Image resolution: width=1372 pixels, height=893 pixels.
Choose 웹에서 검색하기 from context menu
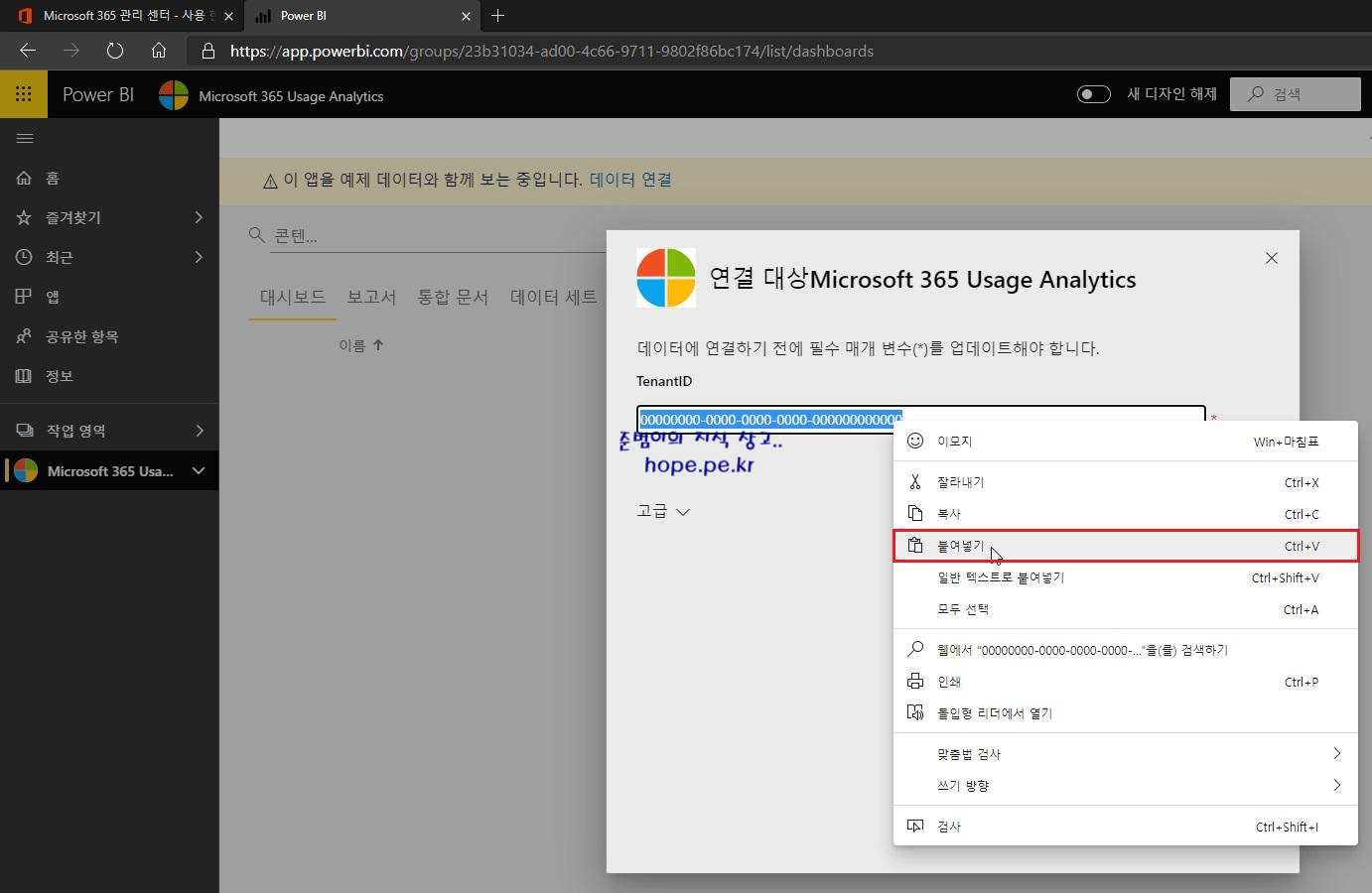(1126, 650)
